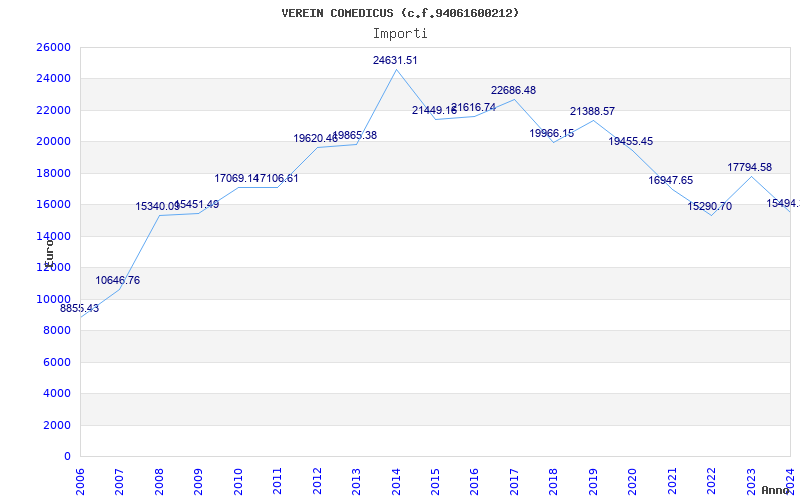Select the 6000 y-axis tick label
Screen dimensions: 800x500
pyautogui.click(x=57, y=362)
